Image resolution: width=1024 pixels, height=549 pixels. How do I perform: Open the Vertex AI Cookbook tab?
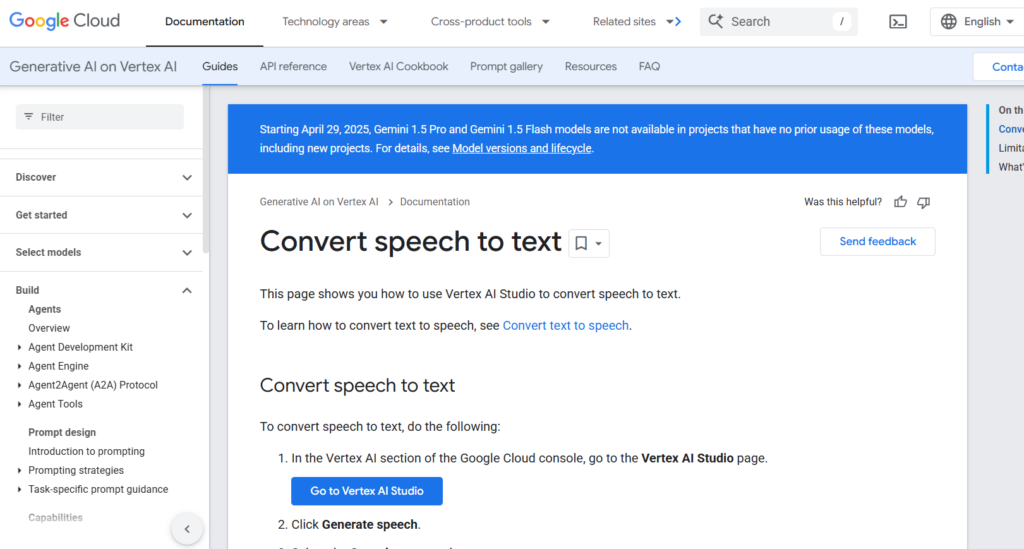(x=398, y=67)
